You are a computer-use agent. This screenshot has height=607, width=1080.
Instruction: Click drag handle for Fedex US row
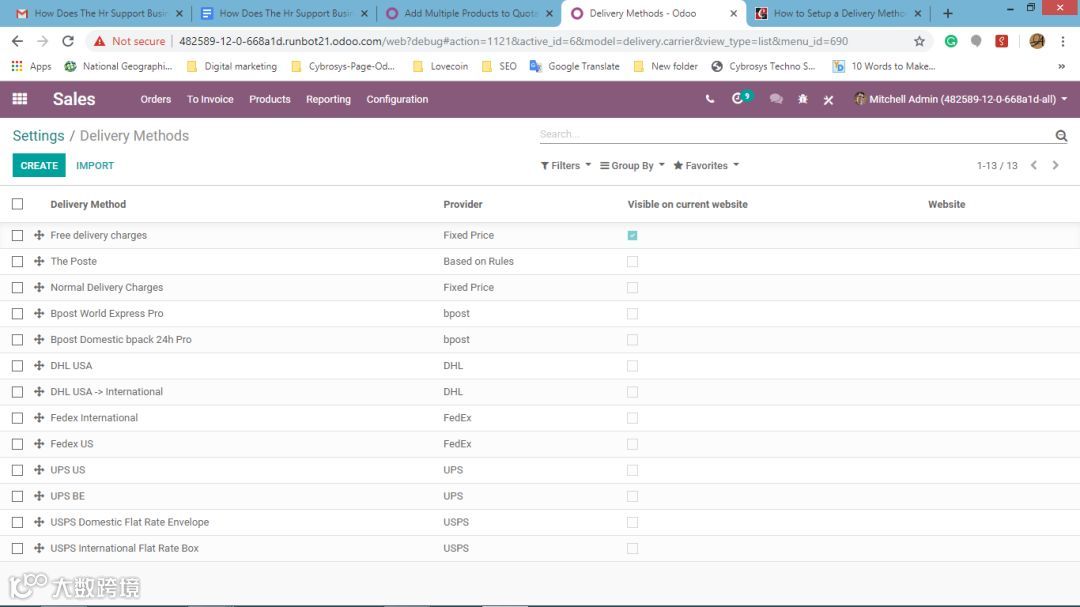point(39,444)
